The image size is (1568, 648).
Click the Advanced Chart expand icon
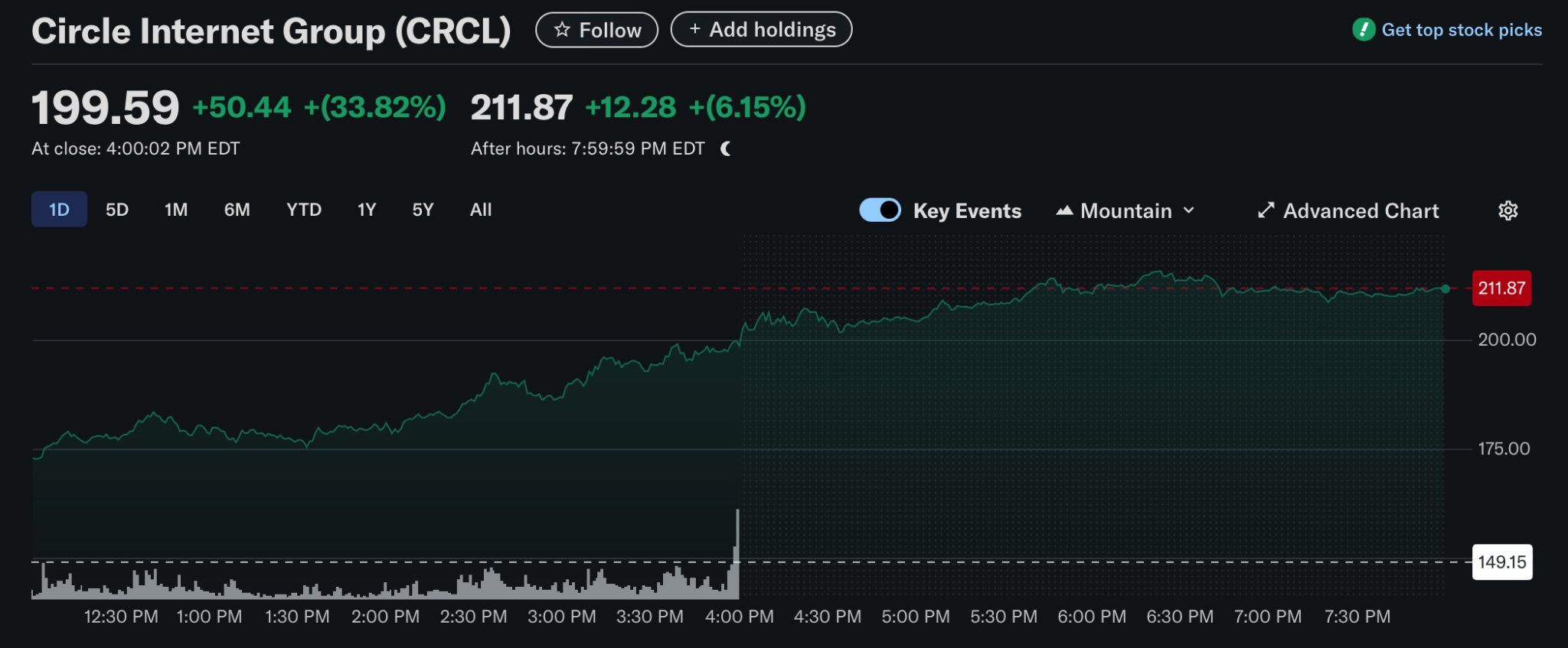point(1267,210)
